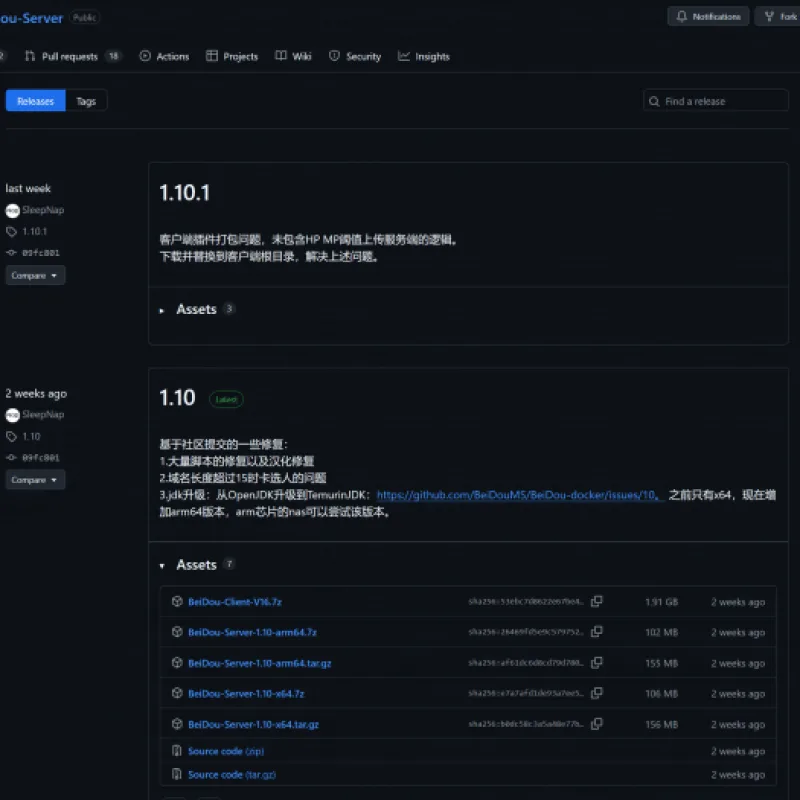This screenshot has width=800, height=800.
Task: Open the commit hash under tag 1.10
Action: [x=41, y=458]
